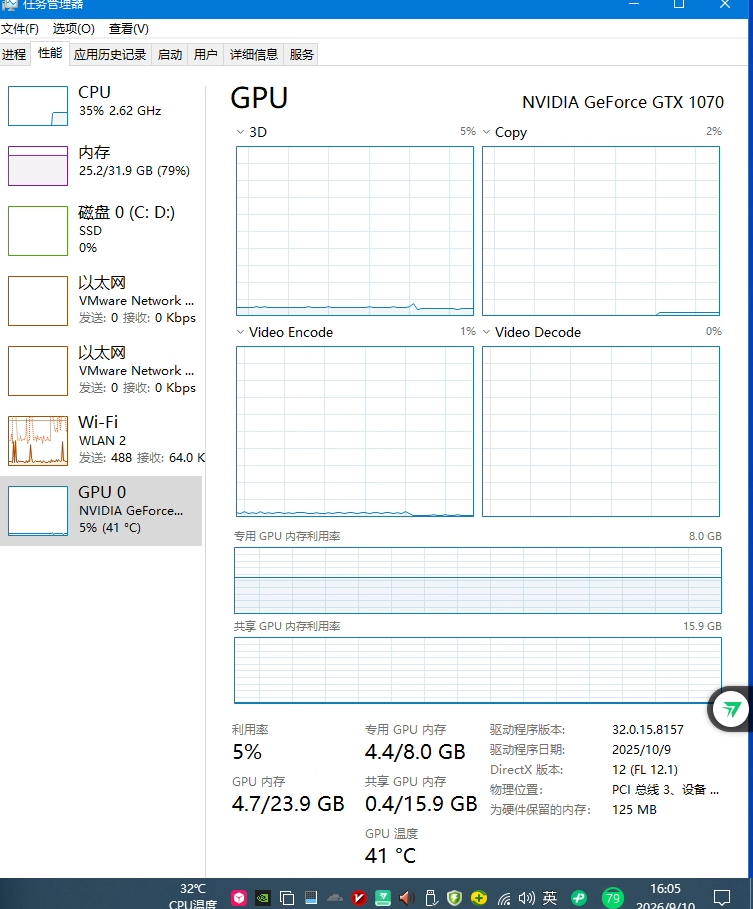The image size is (753, 909).
Task: Click the 共享 GPU 内存利用率 graph
Action: pyautogui.click(x=478, y=671)
